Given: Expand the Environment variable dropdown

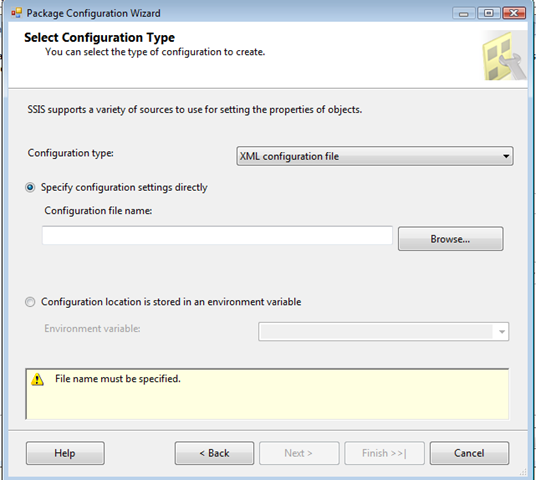Looking at the screenshot, I should [x=501, y=331].
